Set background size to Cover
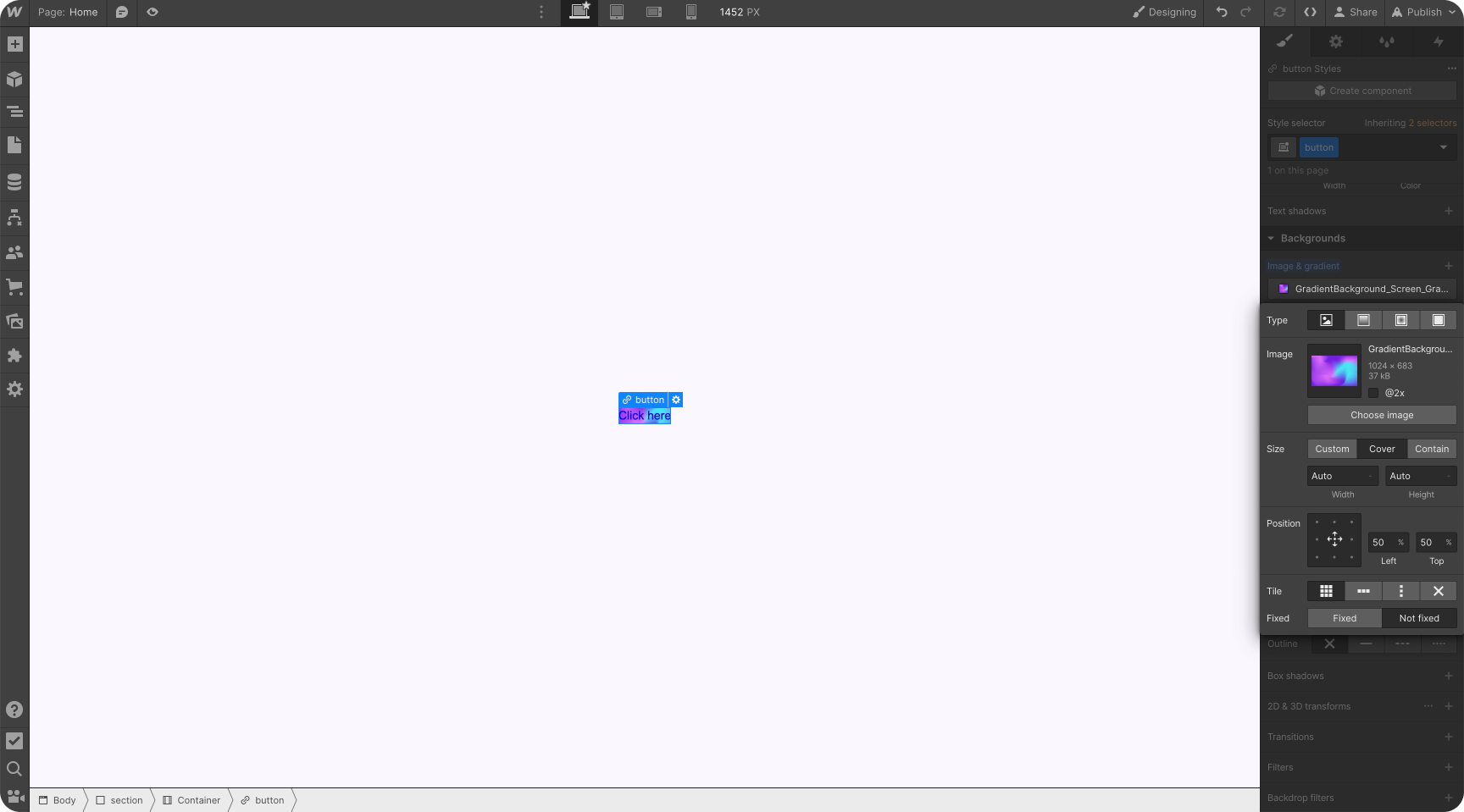The width and height of the screenshot is (1464, 812). pyautogui.click(x=1381, y=449)
